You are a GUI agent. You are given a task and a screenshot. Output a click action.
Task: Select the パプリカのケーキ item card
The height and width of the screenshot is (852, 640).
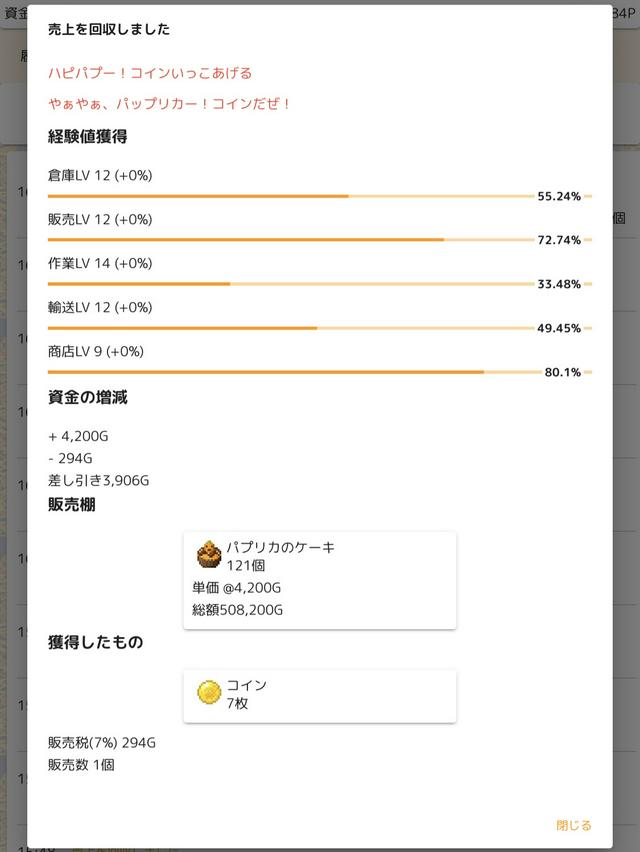[x=319, y=580]
